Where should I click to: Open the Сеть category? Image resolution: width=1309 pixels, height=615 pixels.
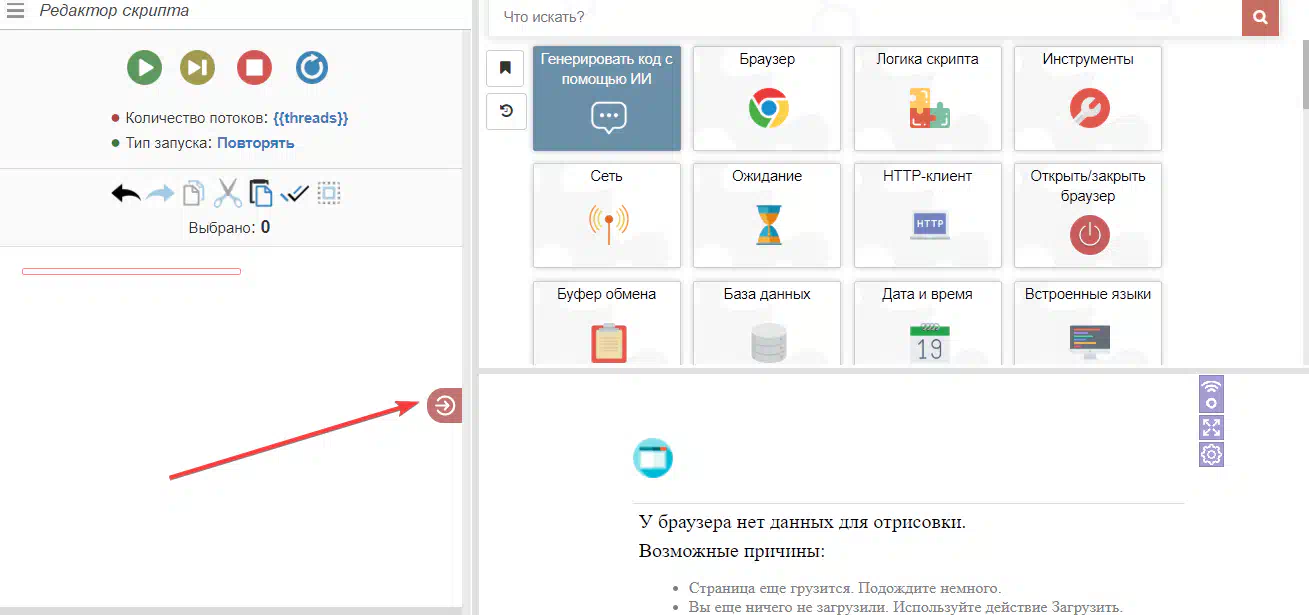tap(607, 215)
